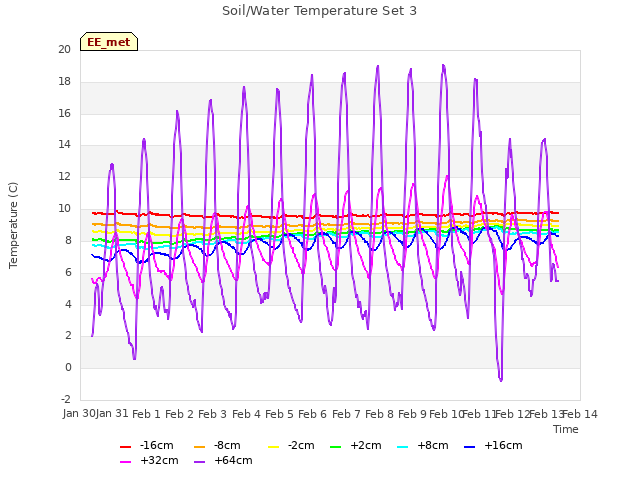Click the Feb 10 x-axis label

[445, 414]
